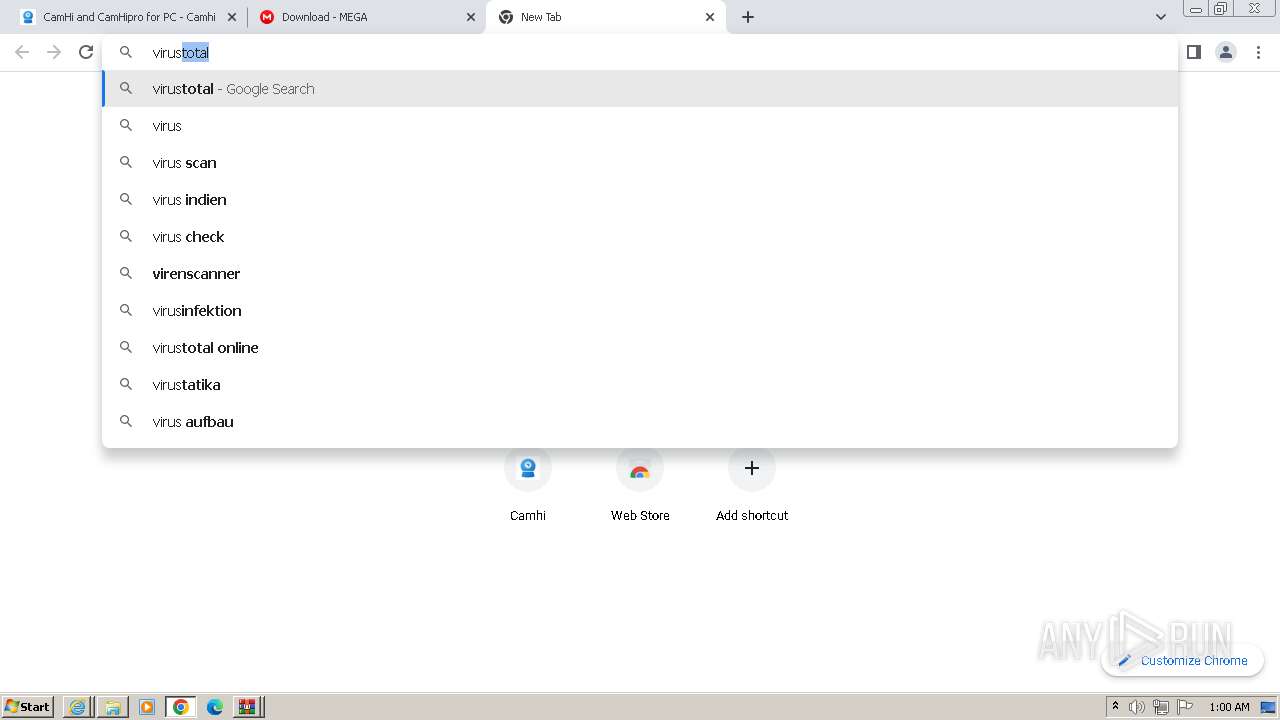This screenshot has width=1280, height=720.
Task: Select the Chrome taskbar button
Action: click(181, 707)
